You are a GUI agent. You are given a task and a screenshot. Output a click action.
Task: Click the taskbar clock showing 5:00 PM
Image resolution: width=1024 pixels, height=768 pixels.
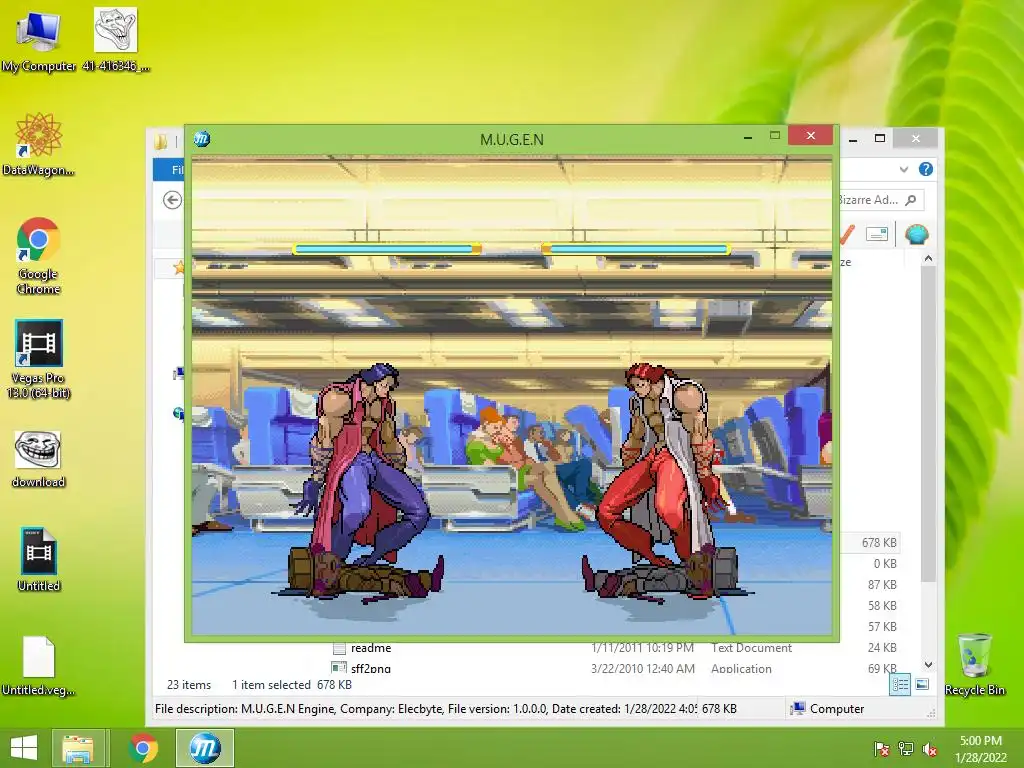click(980, 748)
